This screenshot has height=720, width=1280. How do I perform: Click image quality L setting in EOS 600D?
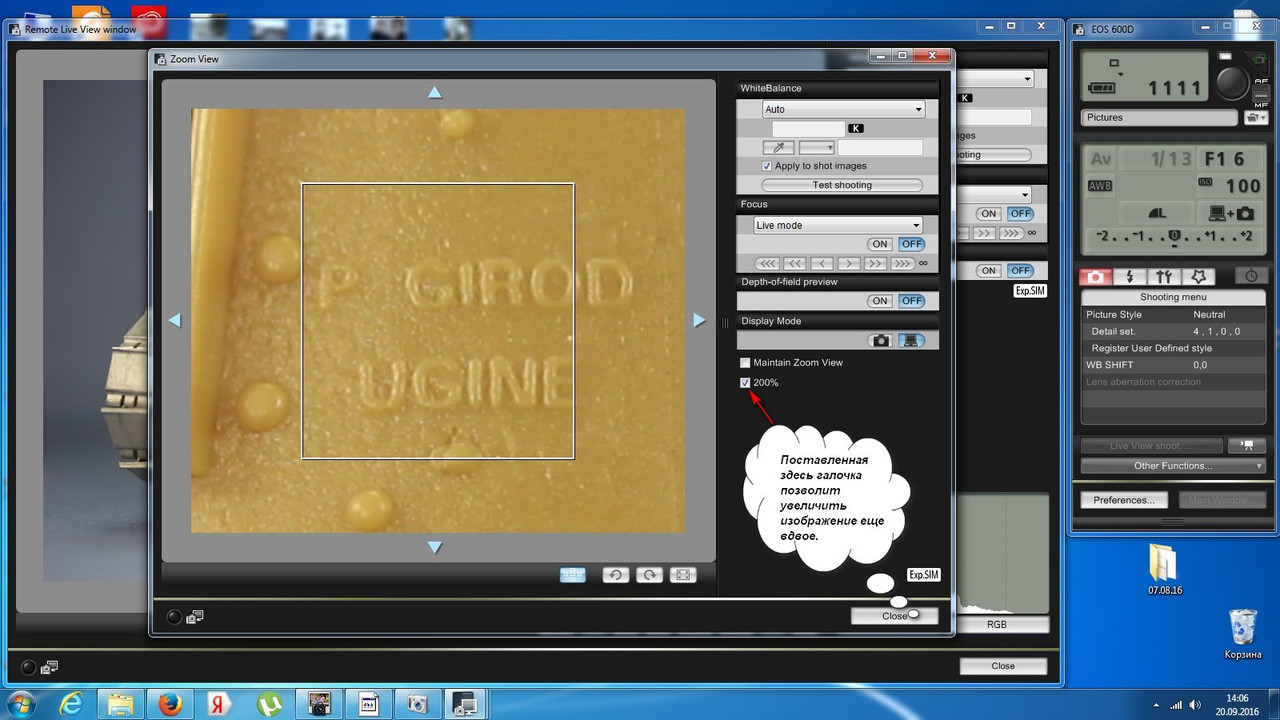tap(1157, 213)
